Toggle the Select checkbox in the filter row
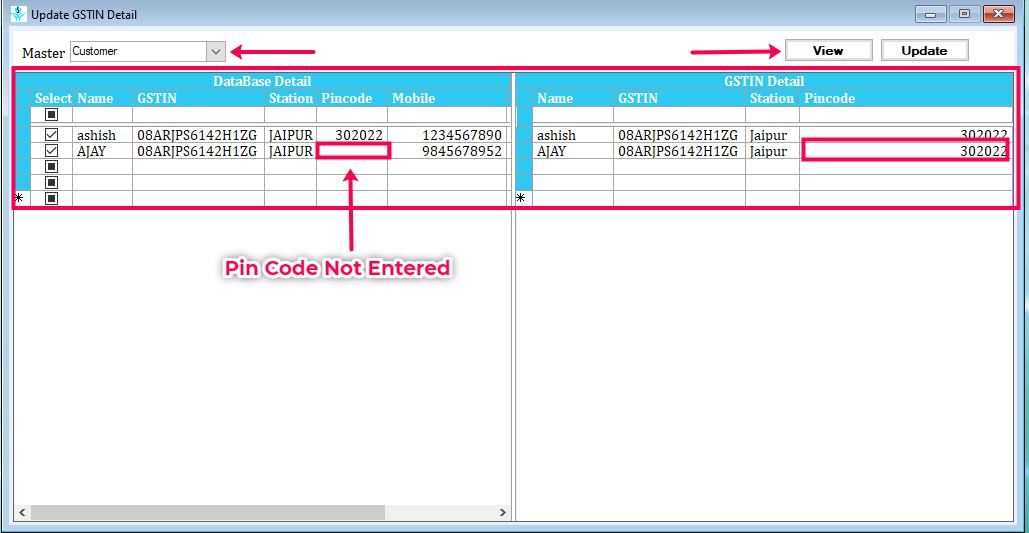The width and height of the screenshot is (1029, 533). click(51, 114)
